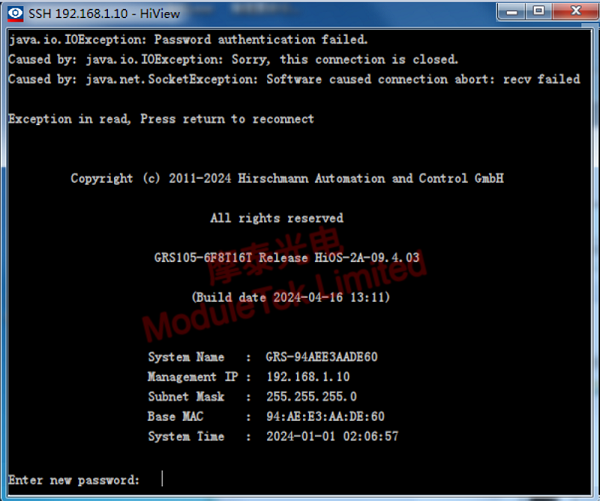Select the Hirschmann copyright line
The image size is (600, 501).
287,178
